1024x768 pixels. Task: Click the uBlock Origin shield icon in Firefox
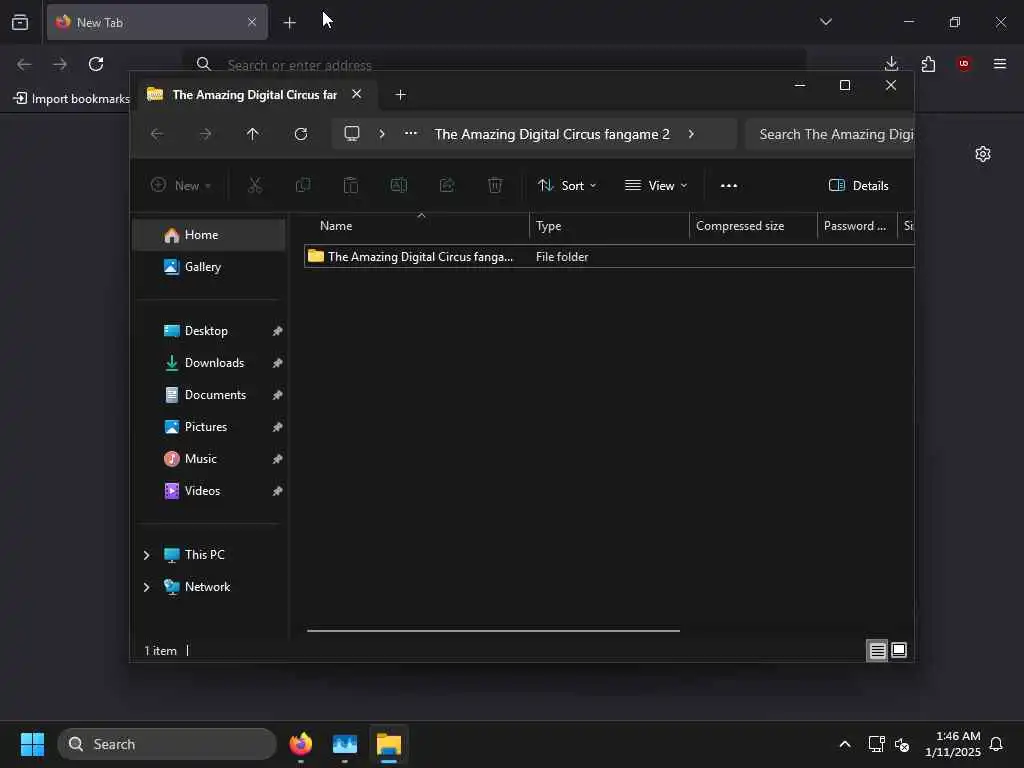[x=964, y=63]
